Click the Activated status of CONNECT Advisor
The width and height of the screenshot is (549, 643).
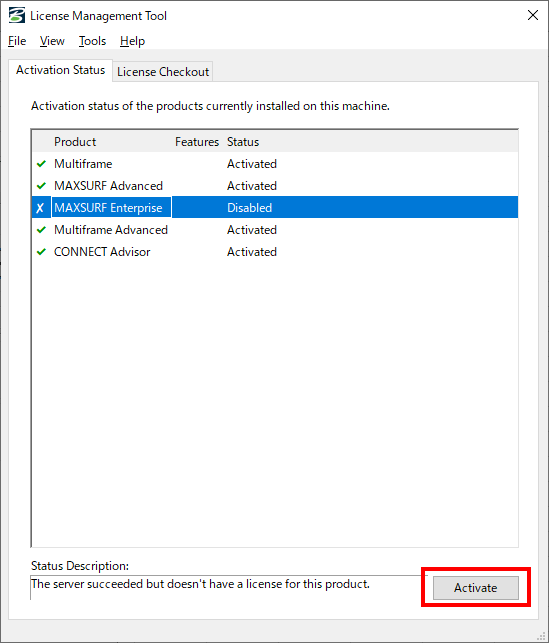252,252
